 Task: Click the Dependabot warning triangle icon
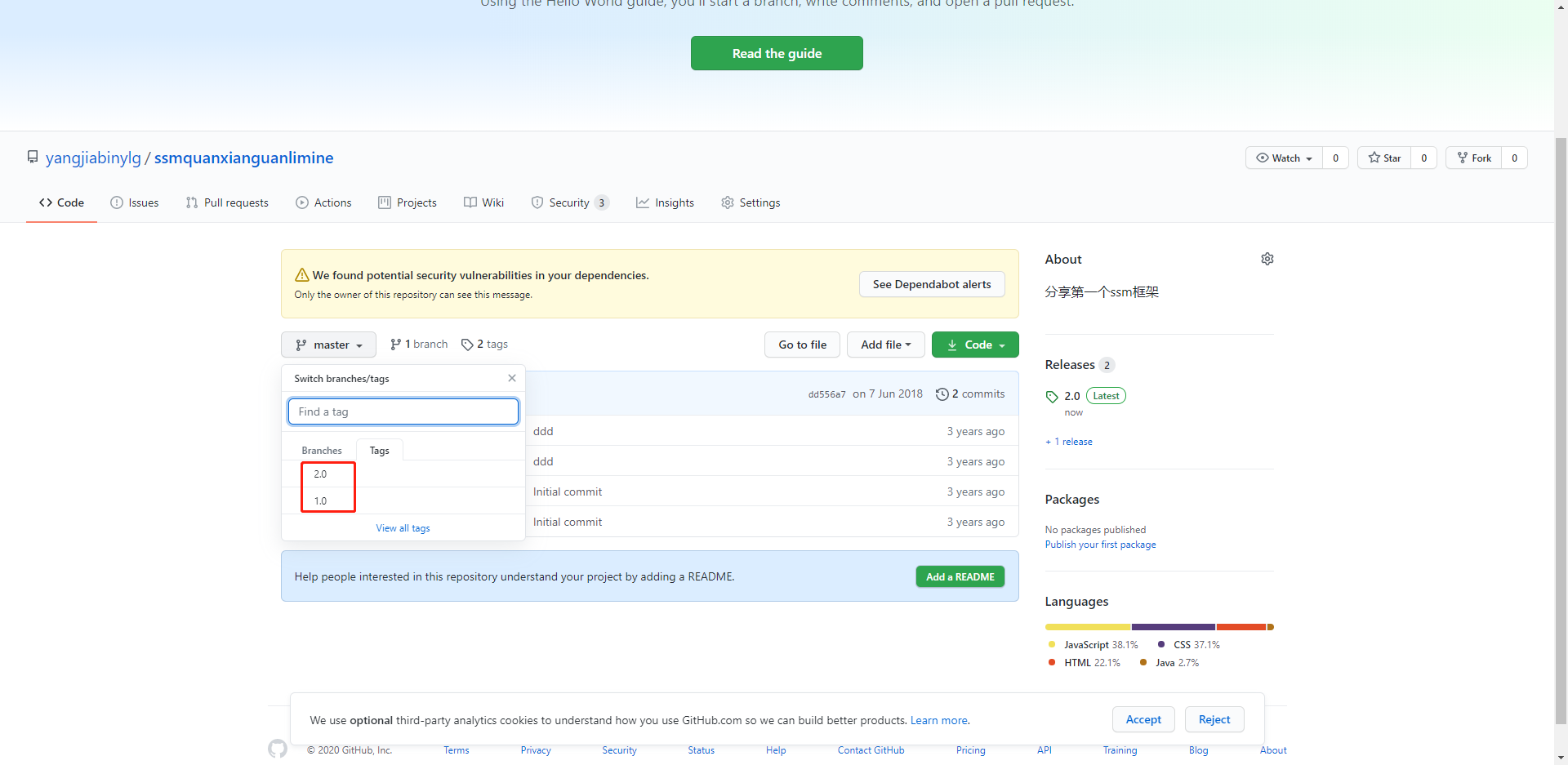click(301, 275)
